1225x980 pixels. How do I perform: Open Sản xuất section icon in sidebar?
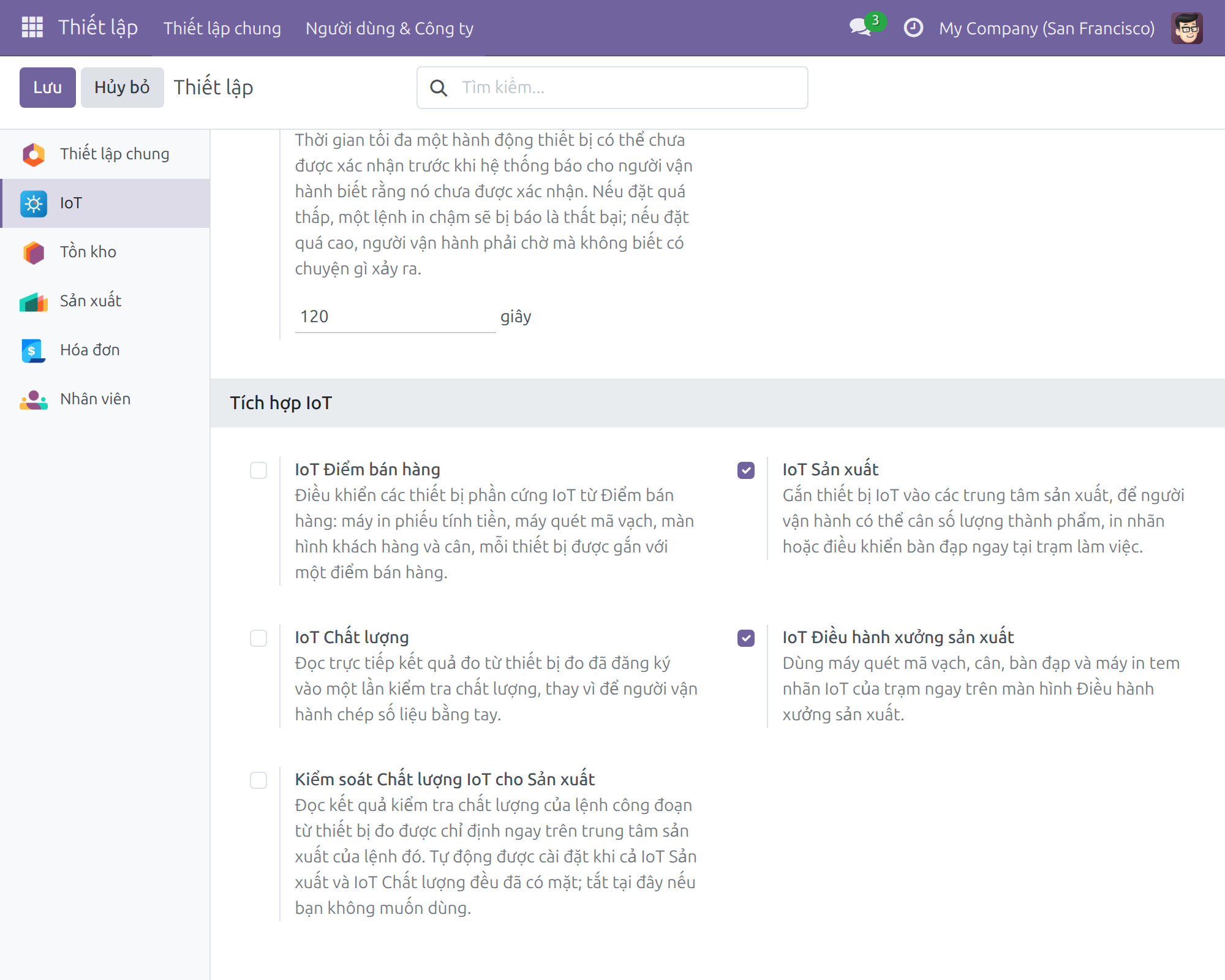point(34,301)
